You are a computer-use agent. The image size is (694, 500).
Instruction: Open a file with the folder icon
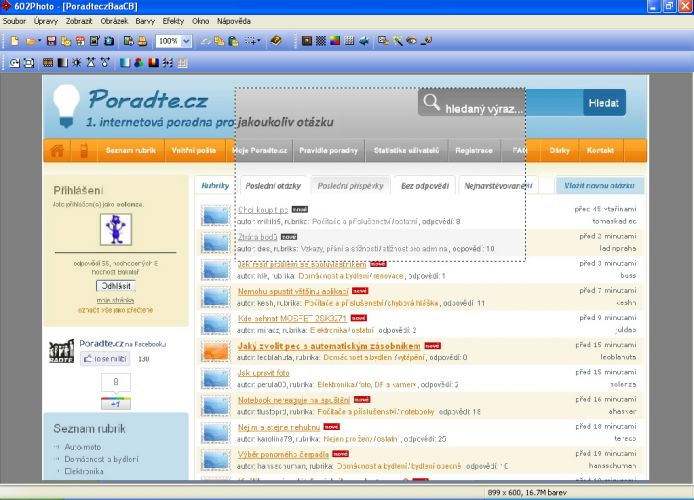(x=30, y=41)
